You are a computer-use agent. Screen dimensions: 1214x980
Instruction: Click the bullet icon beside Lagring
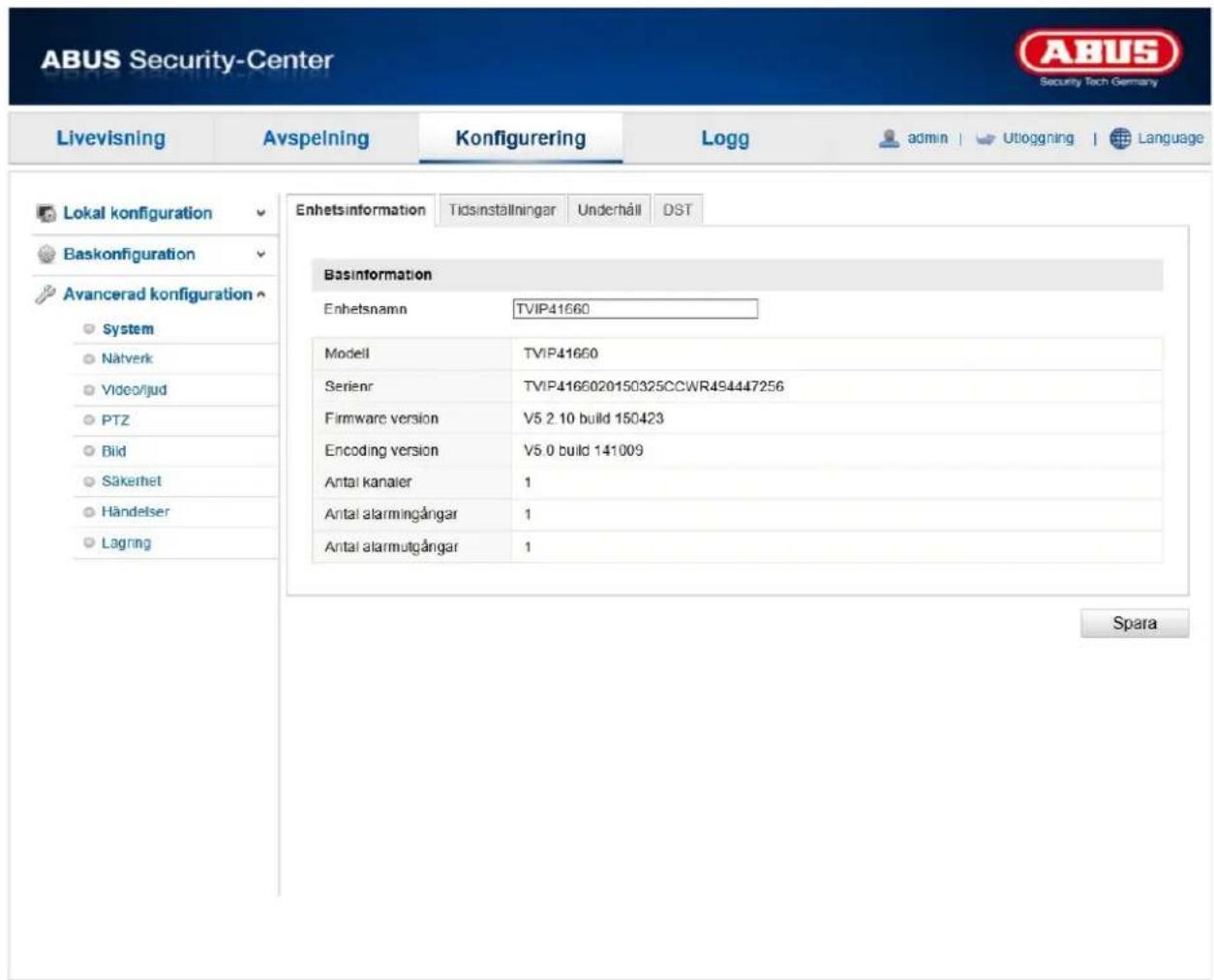pos(89,542)
